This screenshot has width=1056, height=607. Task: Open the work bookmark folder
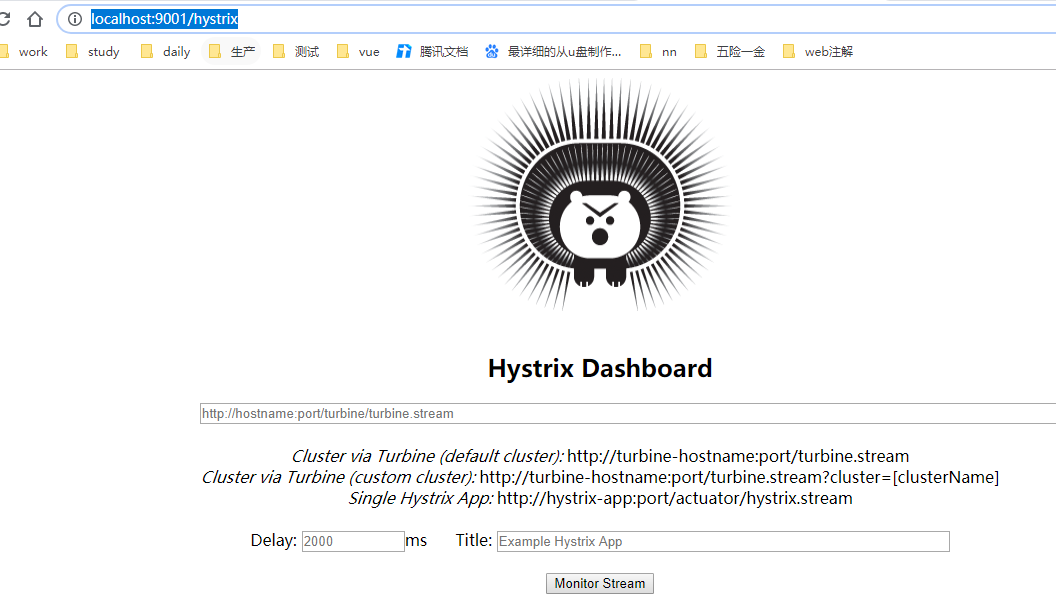(x=25, y=52)
